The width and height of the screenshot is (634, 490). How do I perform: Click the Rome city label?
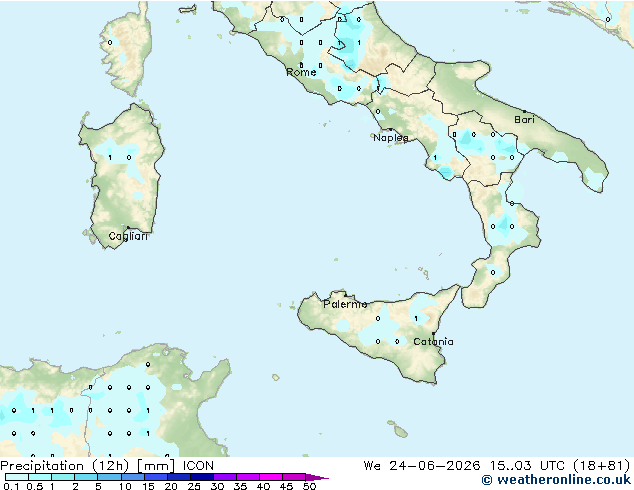click(301, 72)
